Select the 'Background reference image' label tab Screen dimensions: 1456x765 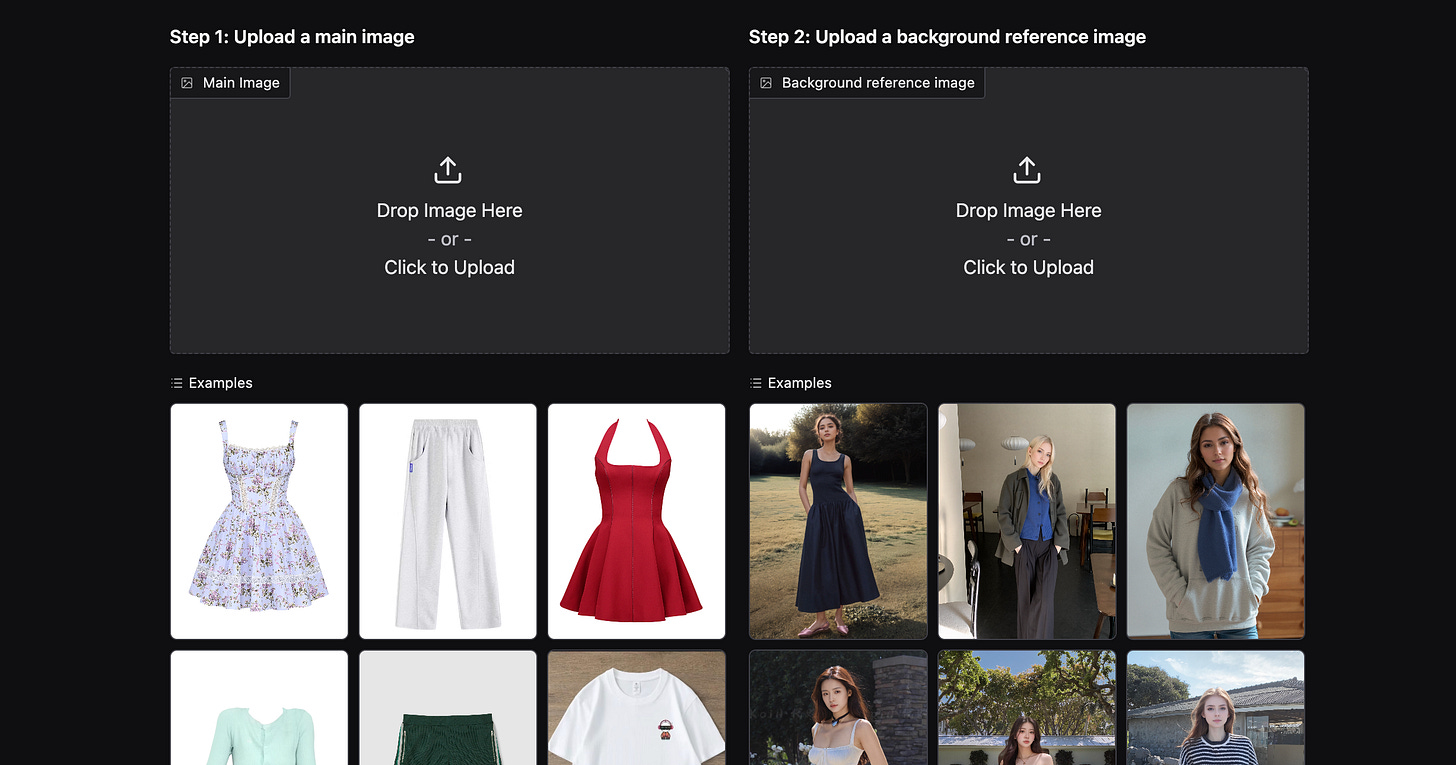point(867,83)
